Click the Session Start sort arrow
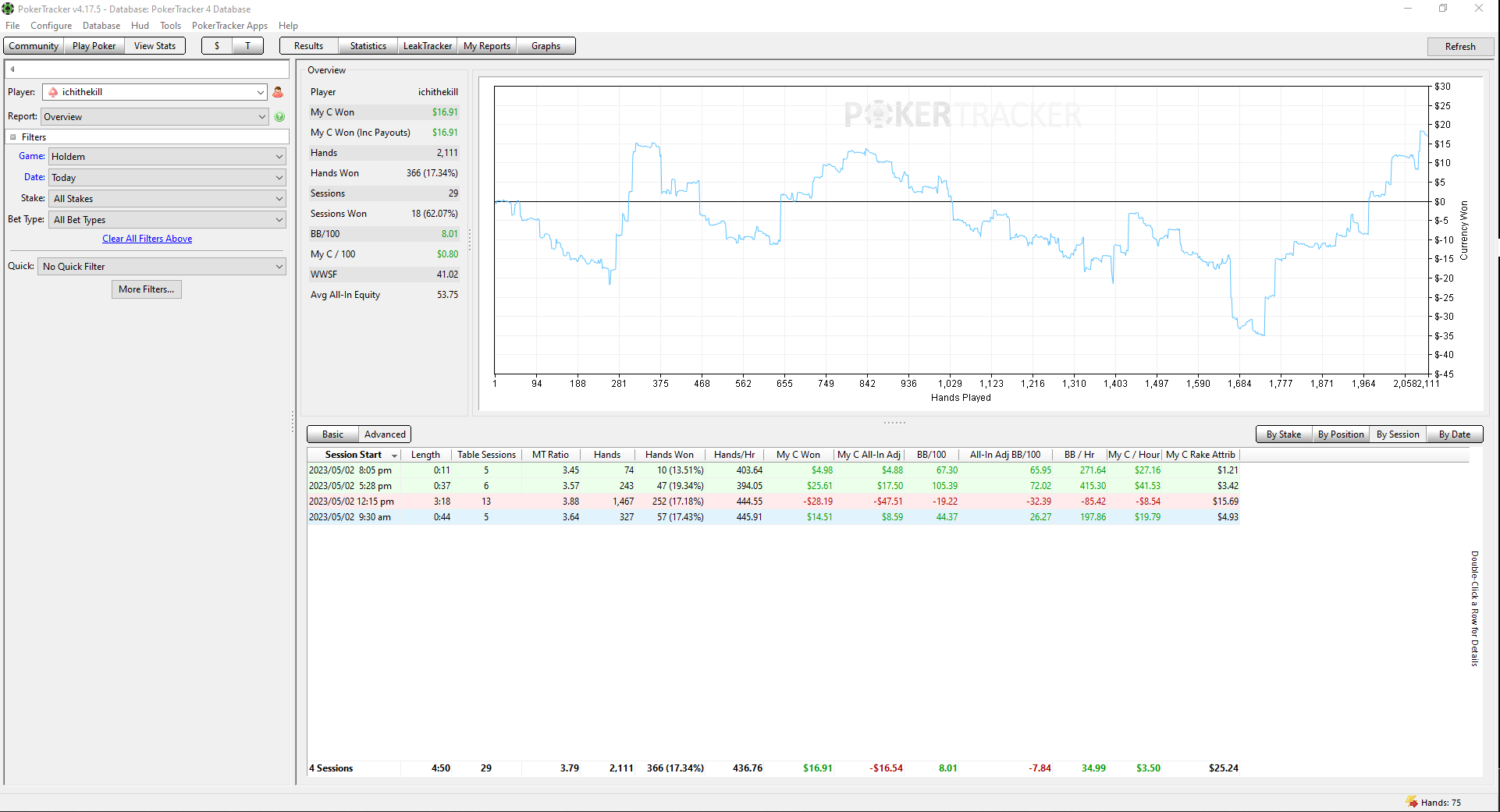 [394, 456]
